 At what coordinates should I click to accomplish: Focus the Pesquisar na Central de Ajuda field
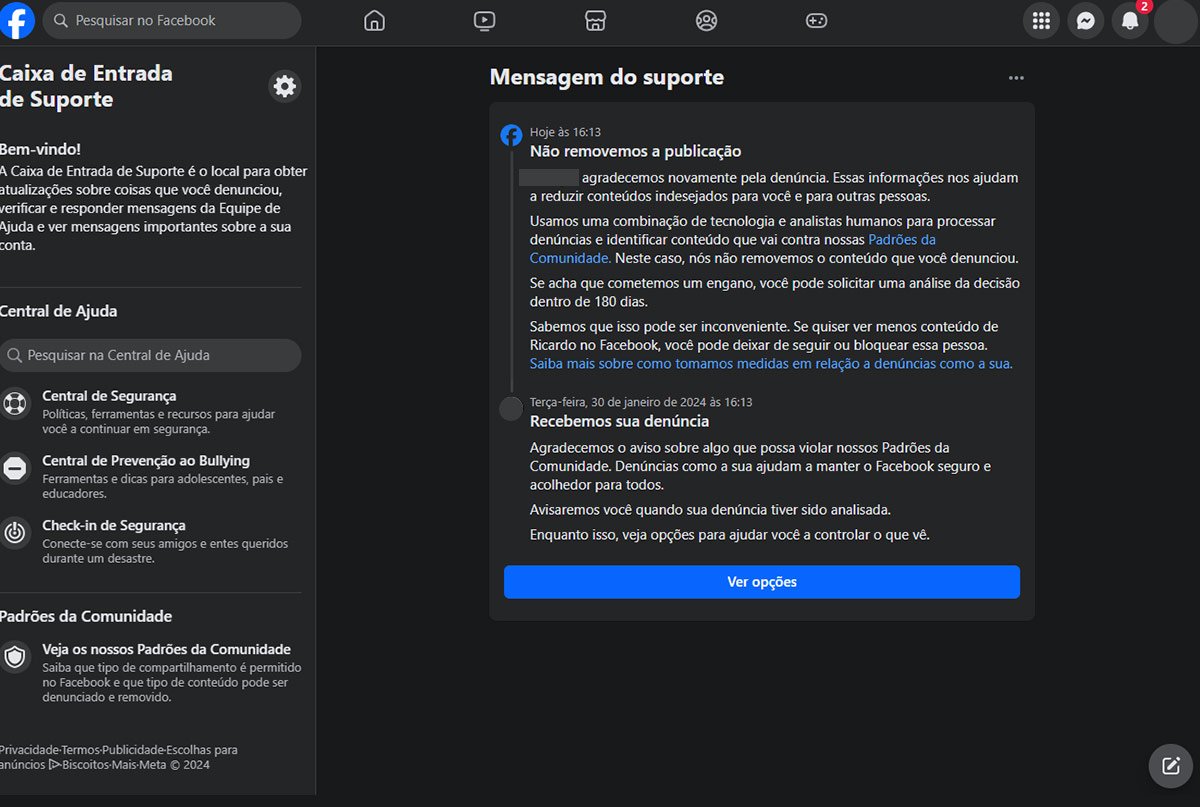pos(150,355)
